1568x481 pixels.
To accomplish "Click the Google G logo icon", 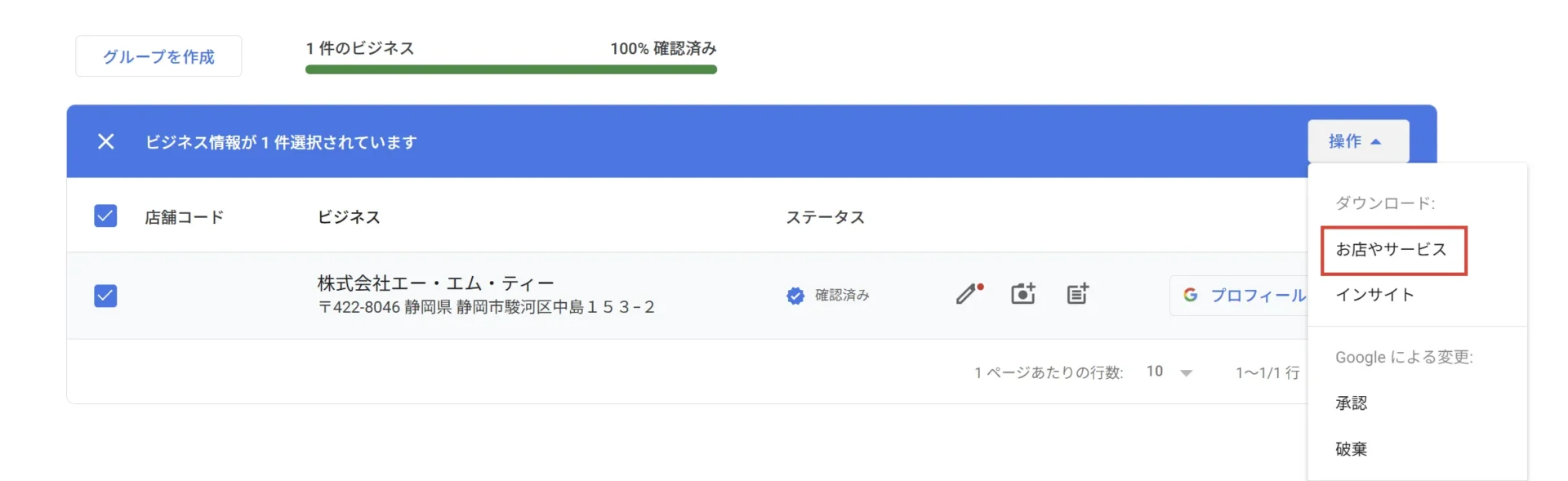I will [x=1191, y=295].
